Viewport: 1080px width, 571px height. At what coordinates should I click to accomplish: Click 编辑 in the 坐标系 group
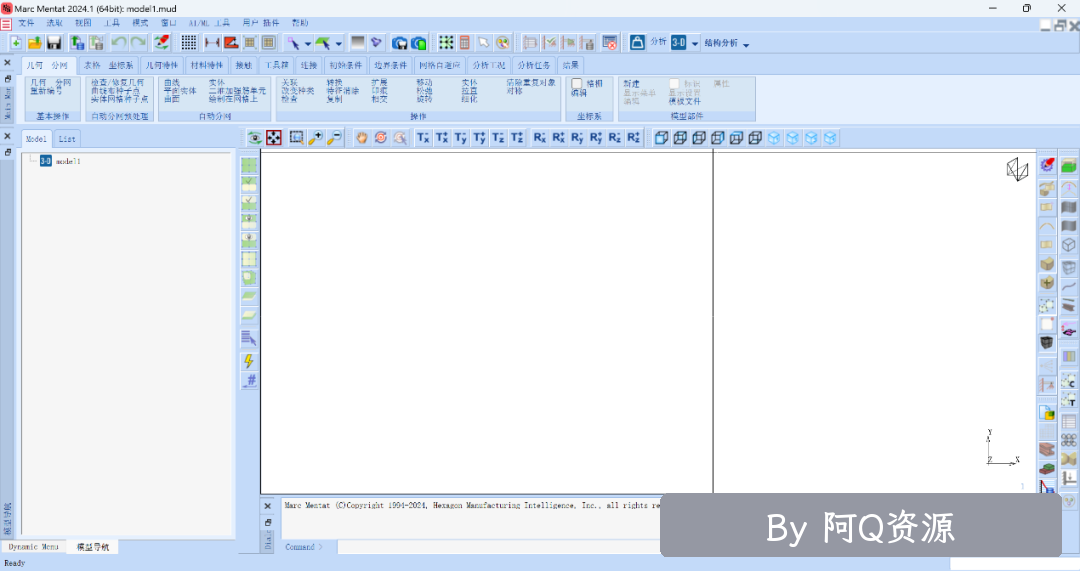[x=579, y=93]
